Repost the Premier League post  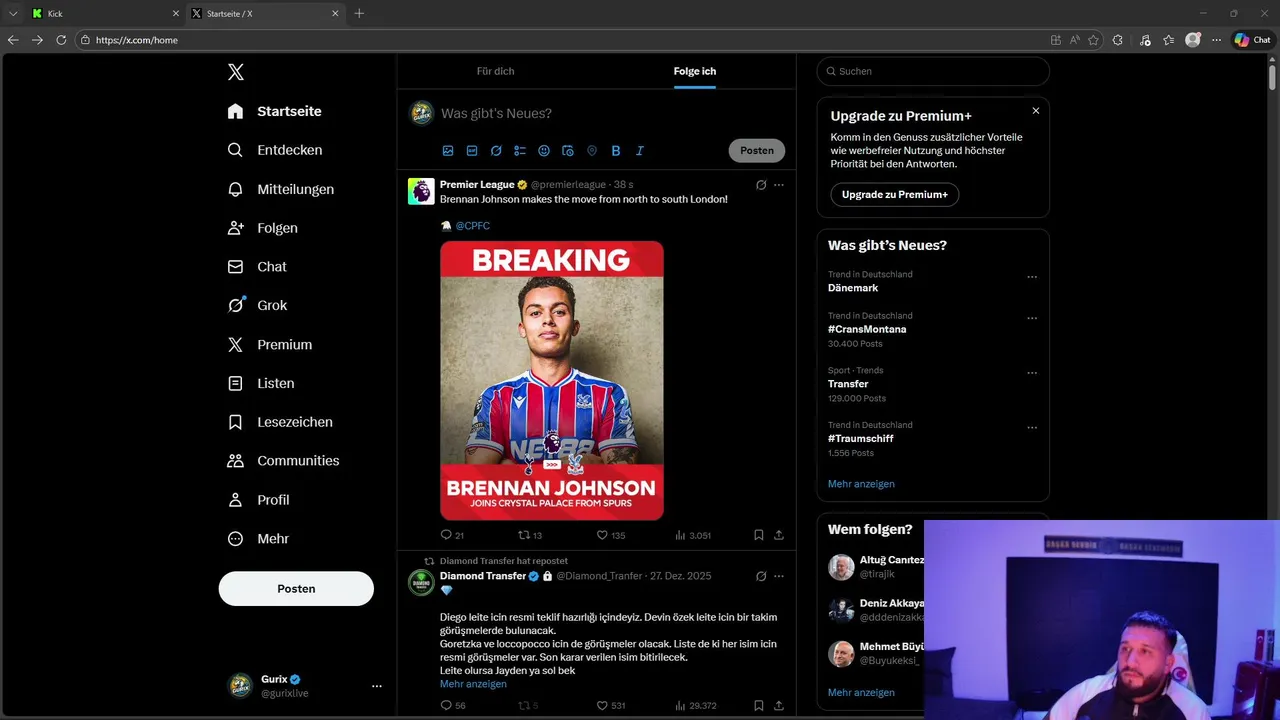[x=529, y=535]
